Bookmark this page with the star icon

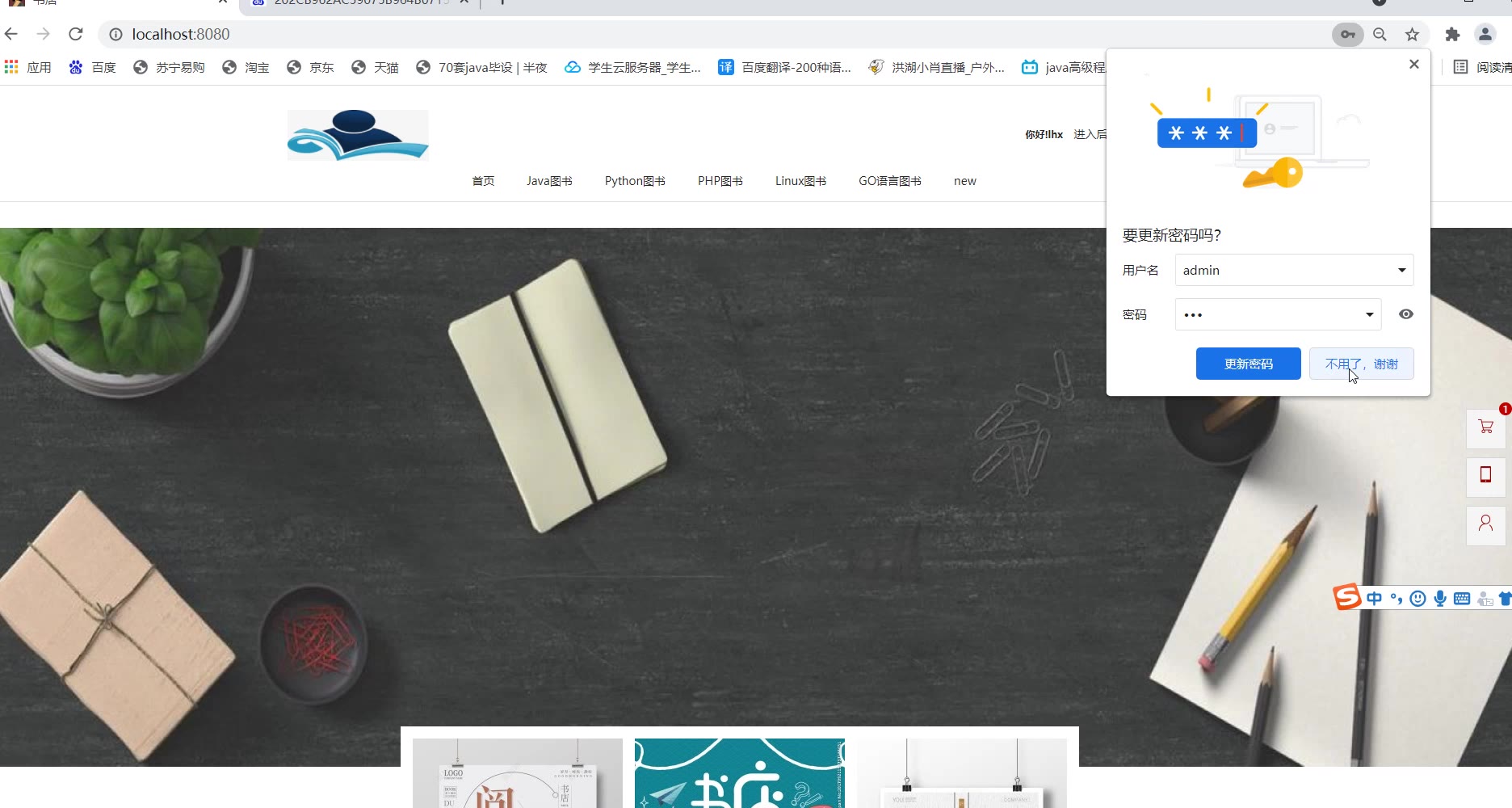pyautogui.click(x=1412, y=34)
